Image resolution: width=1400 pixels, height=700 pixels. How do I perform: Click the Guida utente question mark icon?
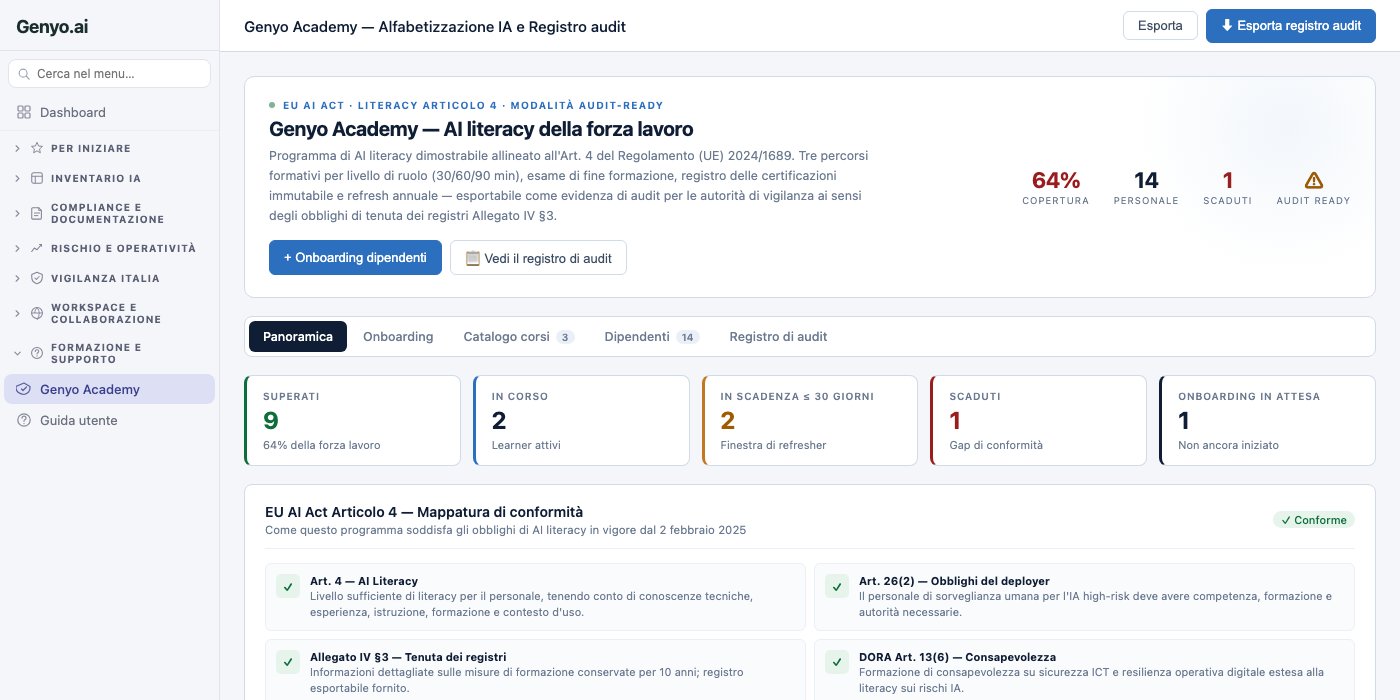(24, 421)
